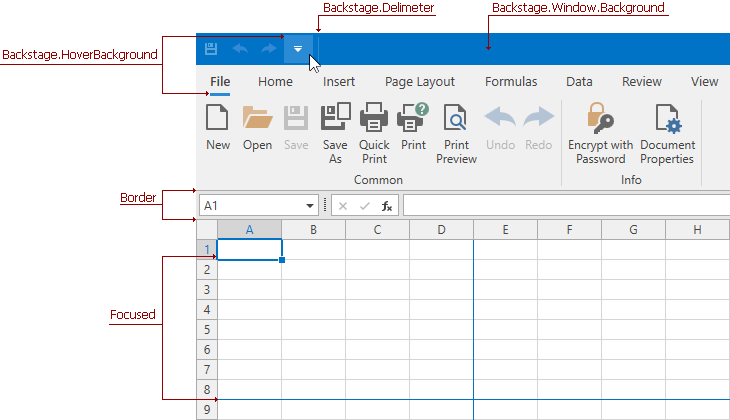Click the Undo arrow in quick access toolbar

[240, 48]
